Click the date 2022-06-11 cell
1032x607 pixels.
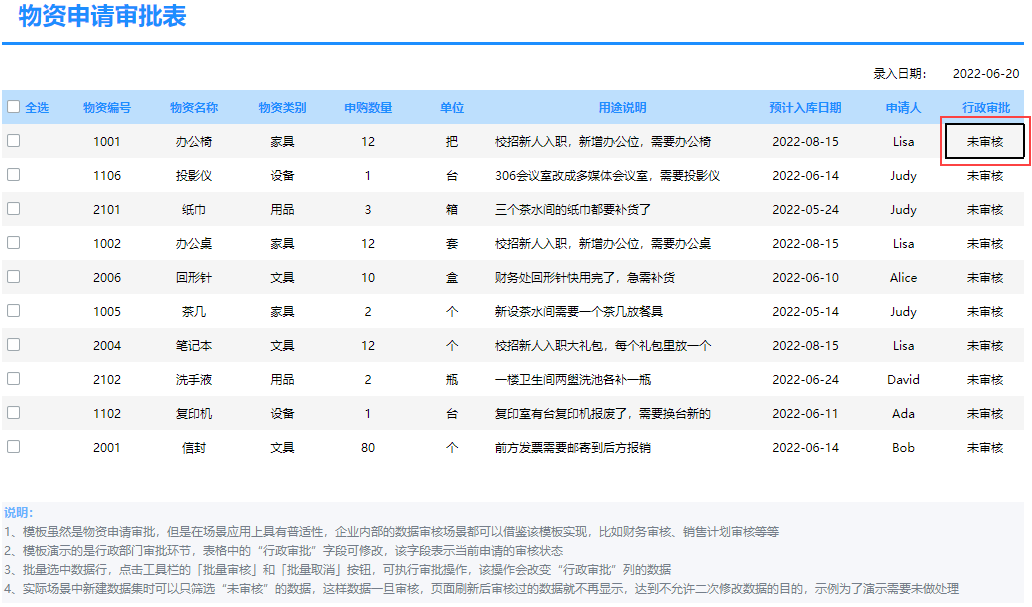805,413
